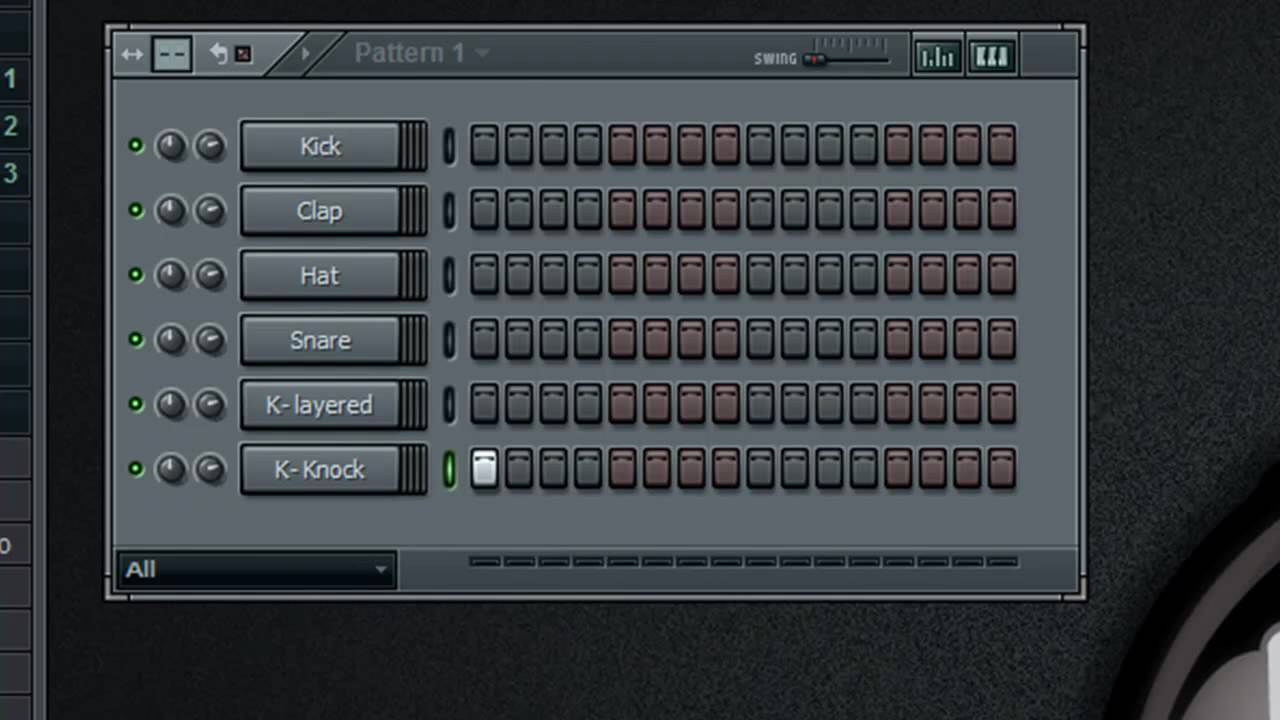Activate the ninth step of Clap
Screen dimensions: 1280x720
(x=760, y=211)
